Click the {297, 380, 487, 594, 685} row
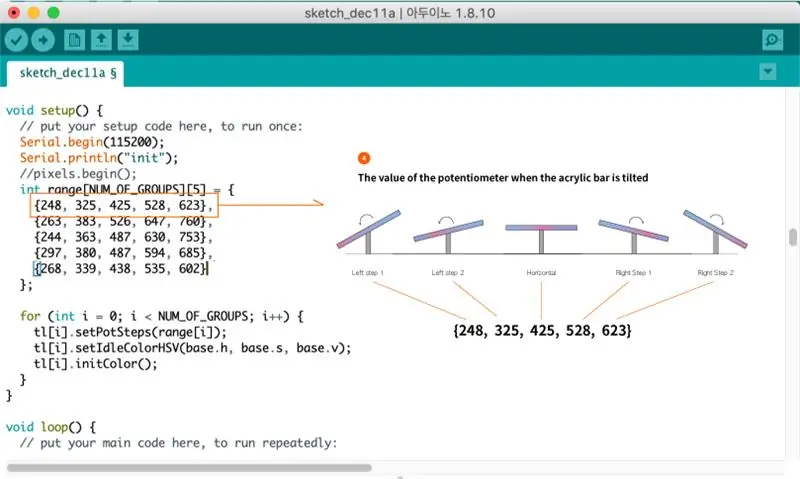The width and height of the screenshot is (800, 479). [x=123, y=253]
